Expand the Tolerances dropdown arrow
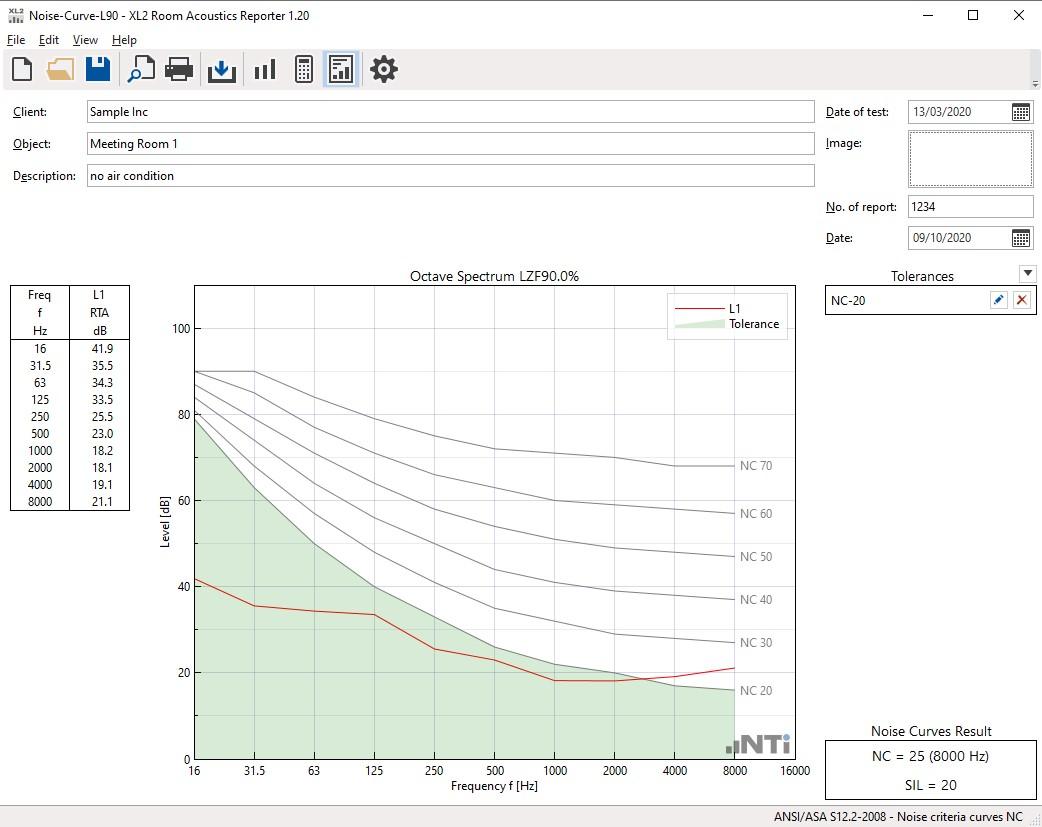Viewport: 1042px width, 827px height. 1027,274
